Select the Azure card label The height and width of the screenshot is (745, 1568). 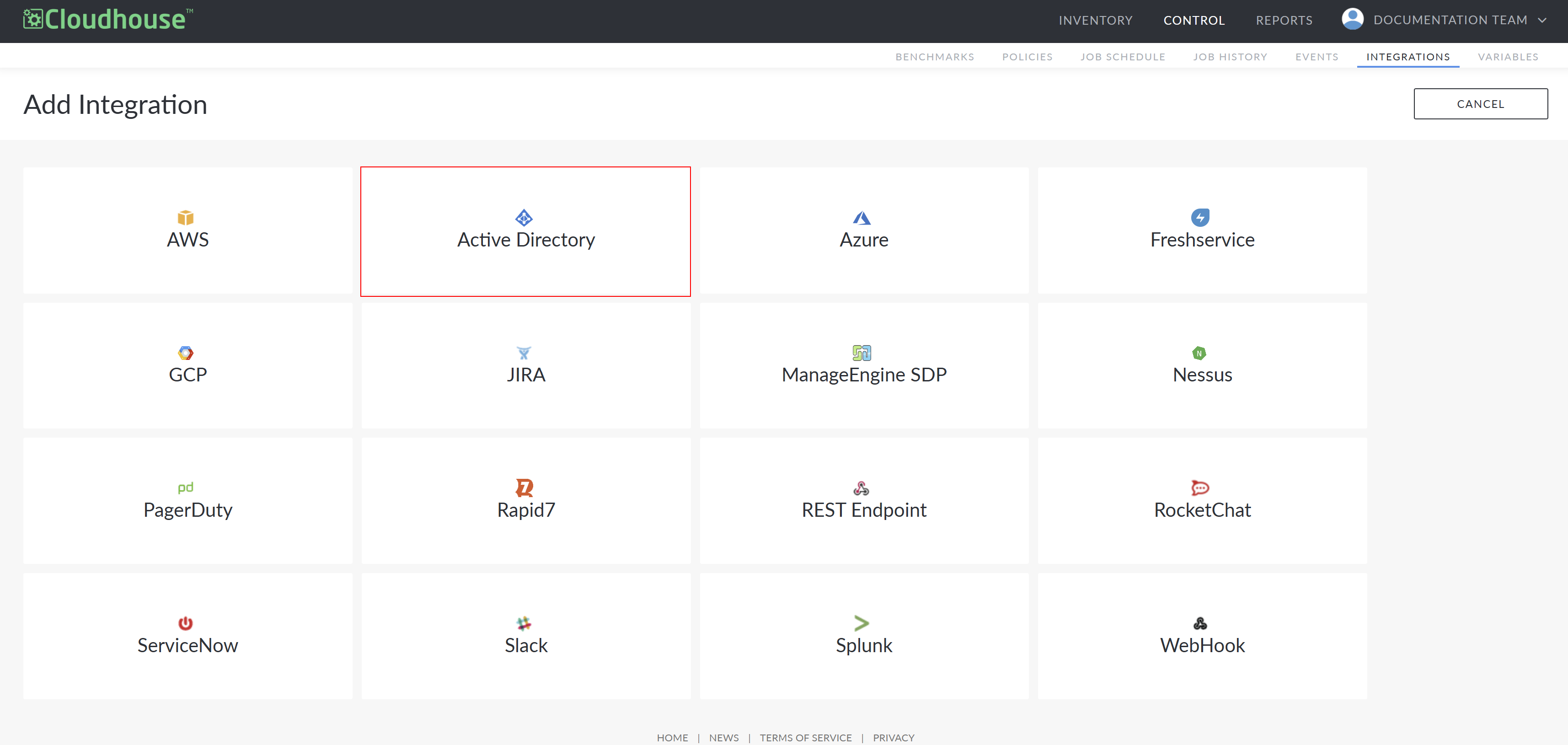[864, 240]
